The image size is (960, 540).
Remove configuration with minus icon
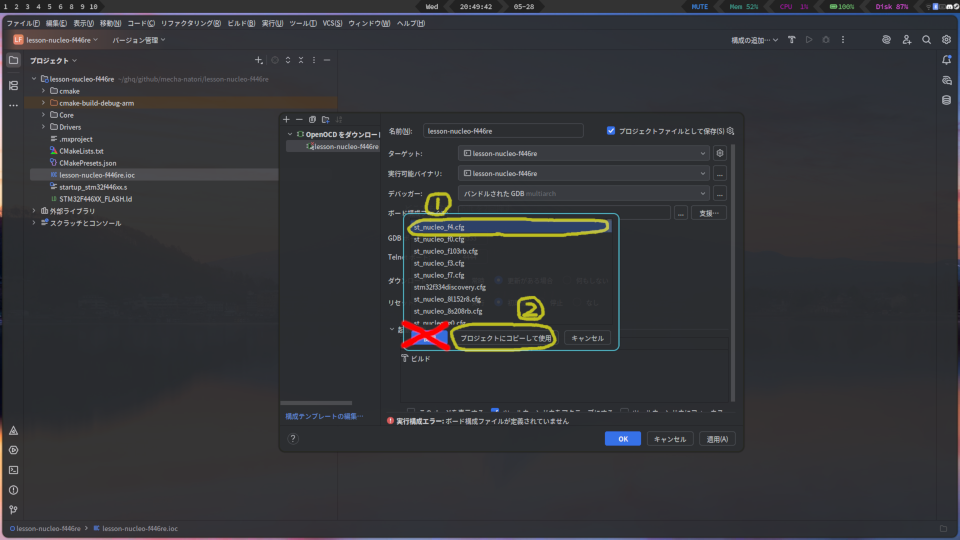[x=299, y=119]
